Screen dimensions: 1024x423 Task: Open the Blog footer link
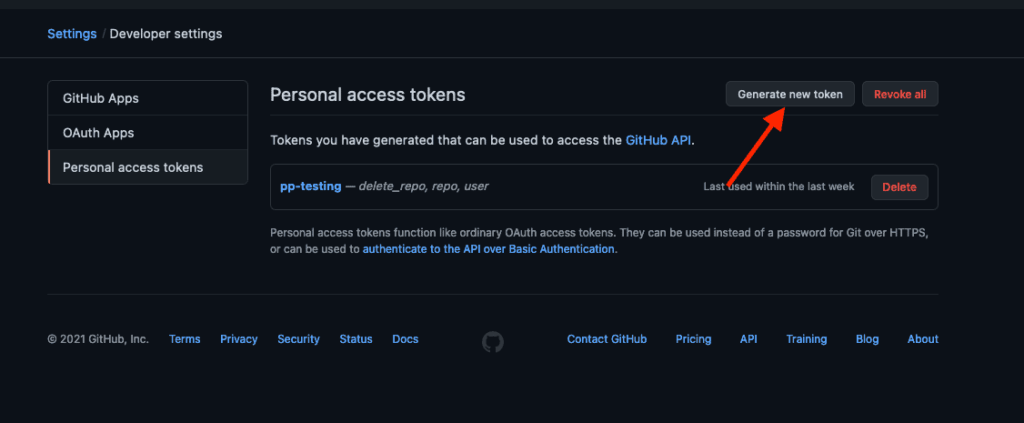(867, 339)
